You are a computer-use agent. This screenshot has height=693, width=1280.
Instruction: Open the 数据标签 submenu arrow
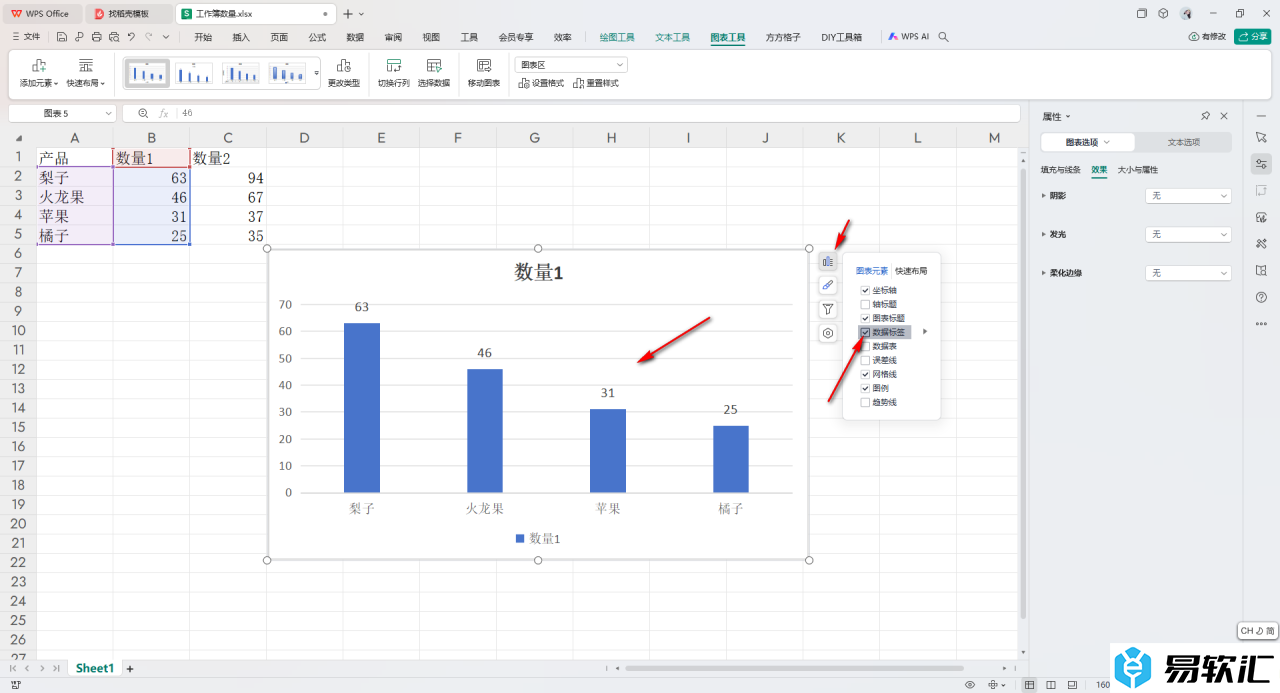[x=925, y=332]
